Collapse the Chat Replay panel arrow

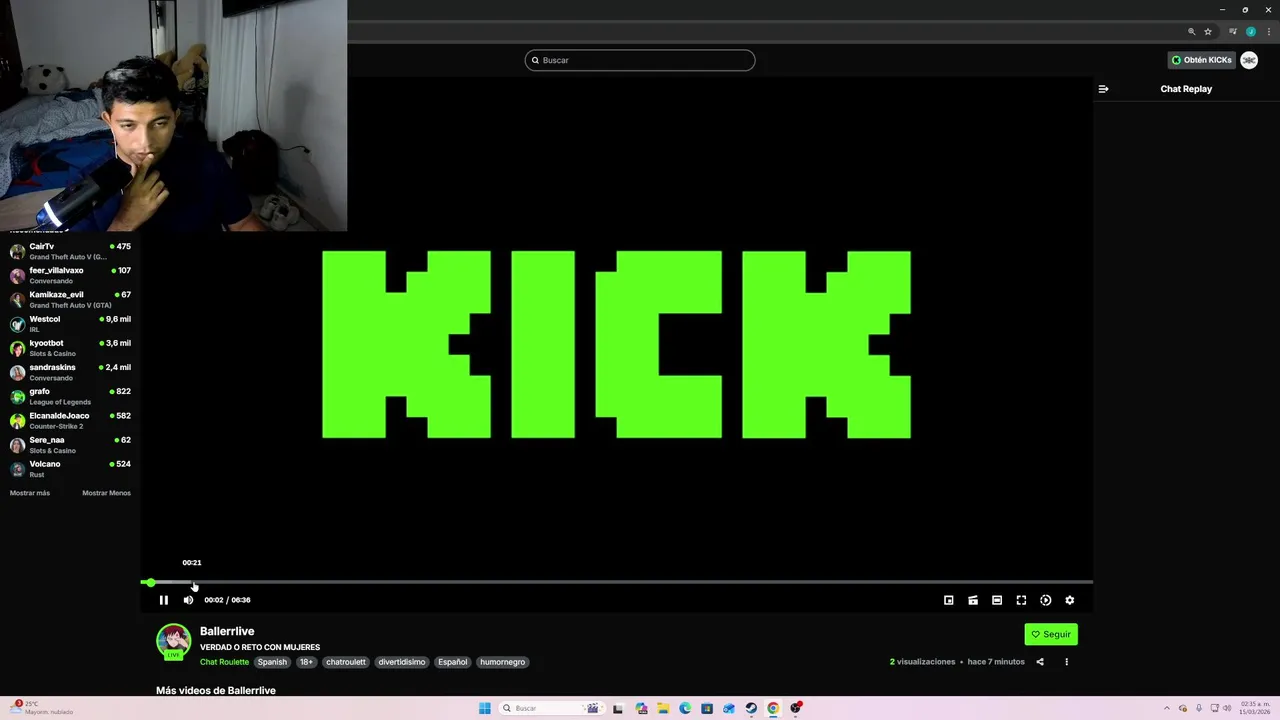1103,89
